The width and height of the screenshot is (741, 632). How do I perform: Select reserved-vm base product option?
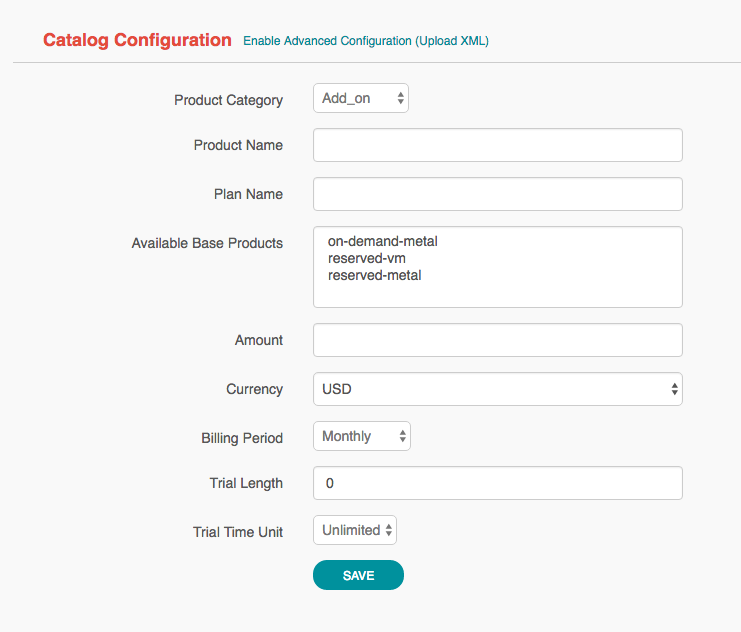[x=366, y=258]
